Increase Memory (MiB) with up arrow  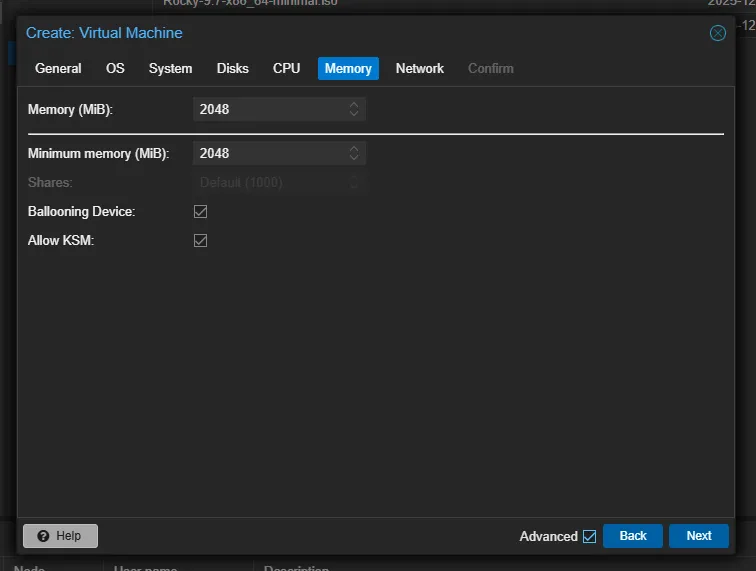point(353,104)
